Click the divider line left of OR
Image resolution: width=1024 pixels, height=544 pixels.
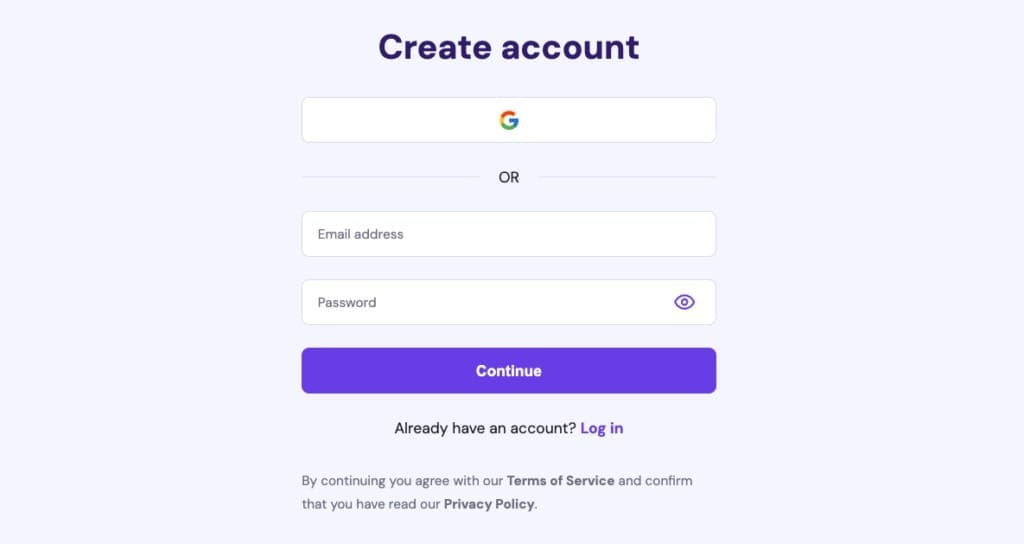point(390,177)
